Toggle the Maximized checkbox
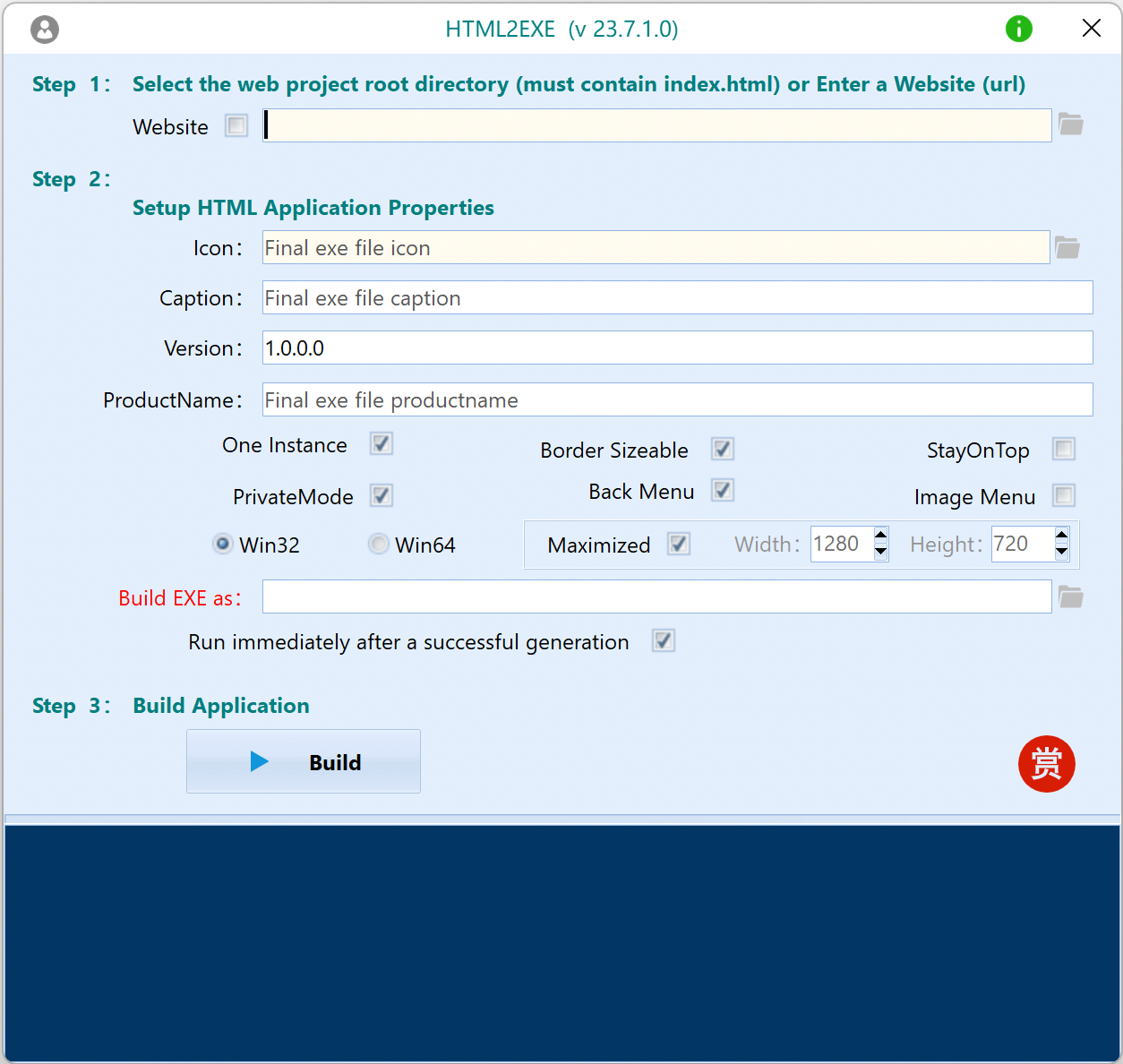This screenshot has height=1064, width=1123. point(679,544)
